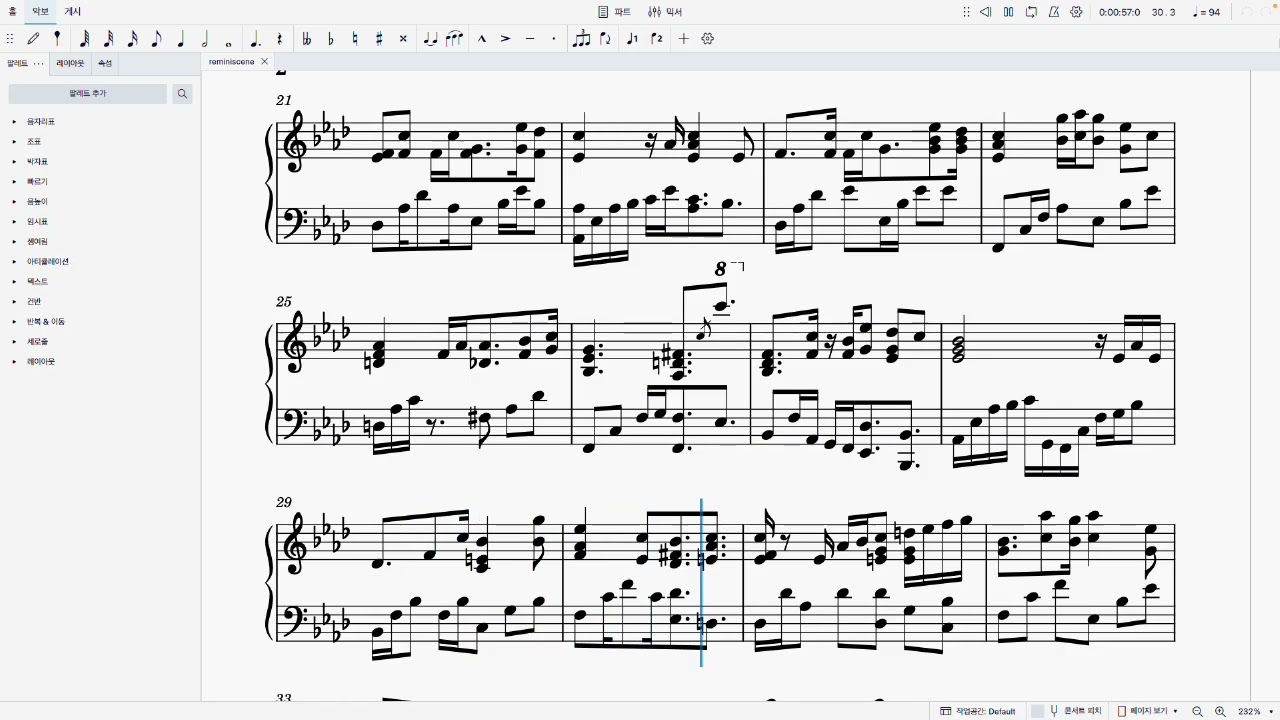The height and width of the screenshot is (720, 1280).
Task: Rewind playback to start
Action: click(985, 12)
